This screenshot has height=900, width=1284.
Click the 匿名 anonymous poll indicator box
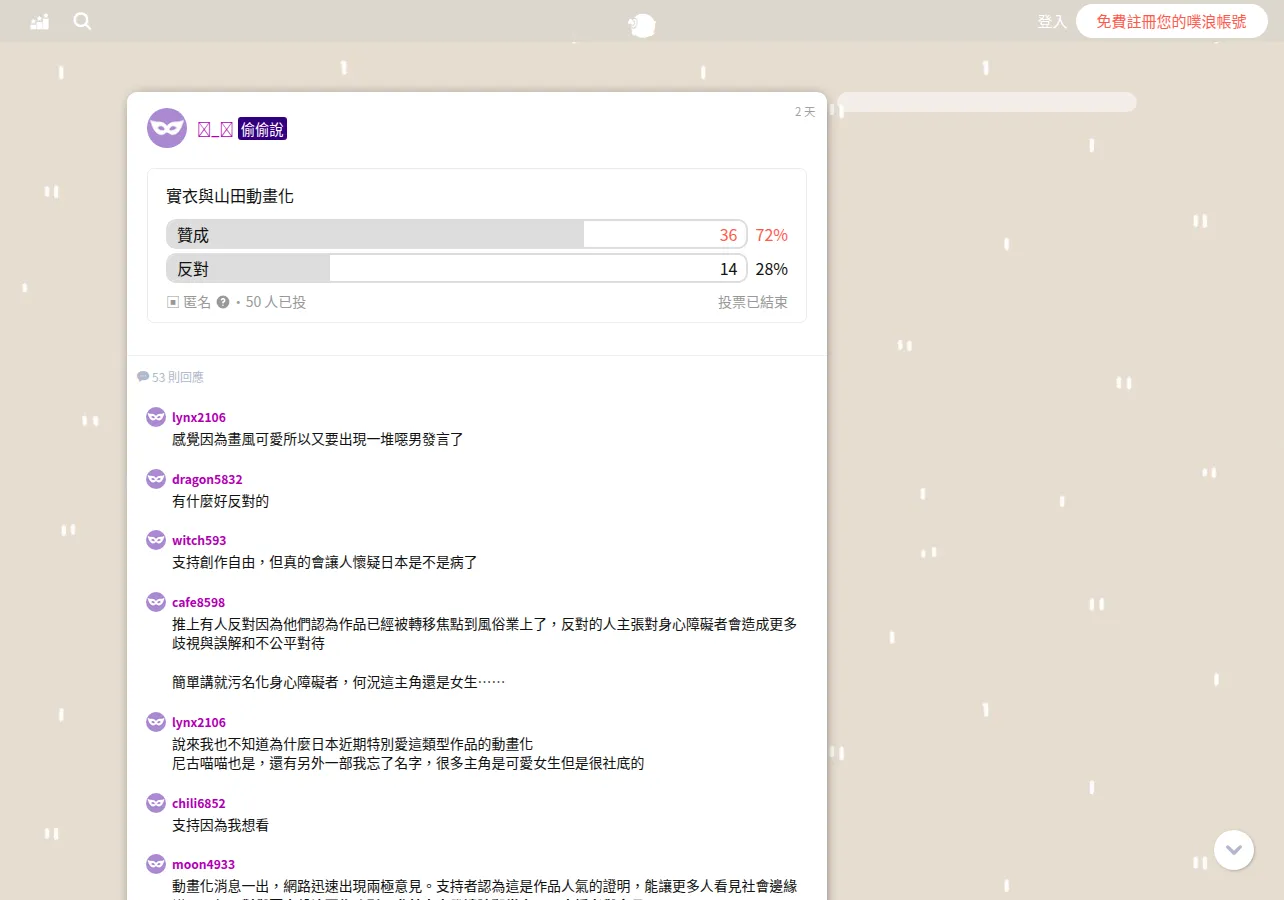pos(173,302)
